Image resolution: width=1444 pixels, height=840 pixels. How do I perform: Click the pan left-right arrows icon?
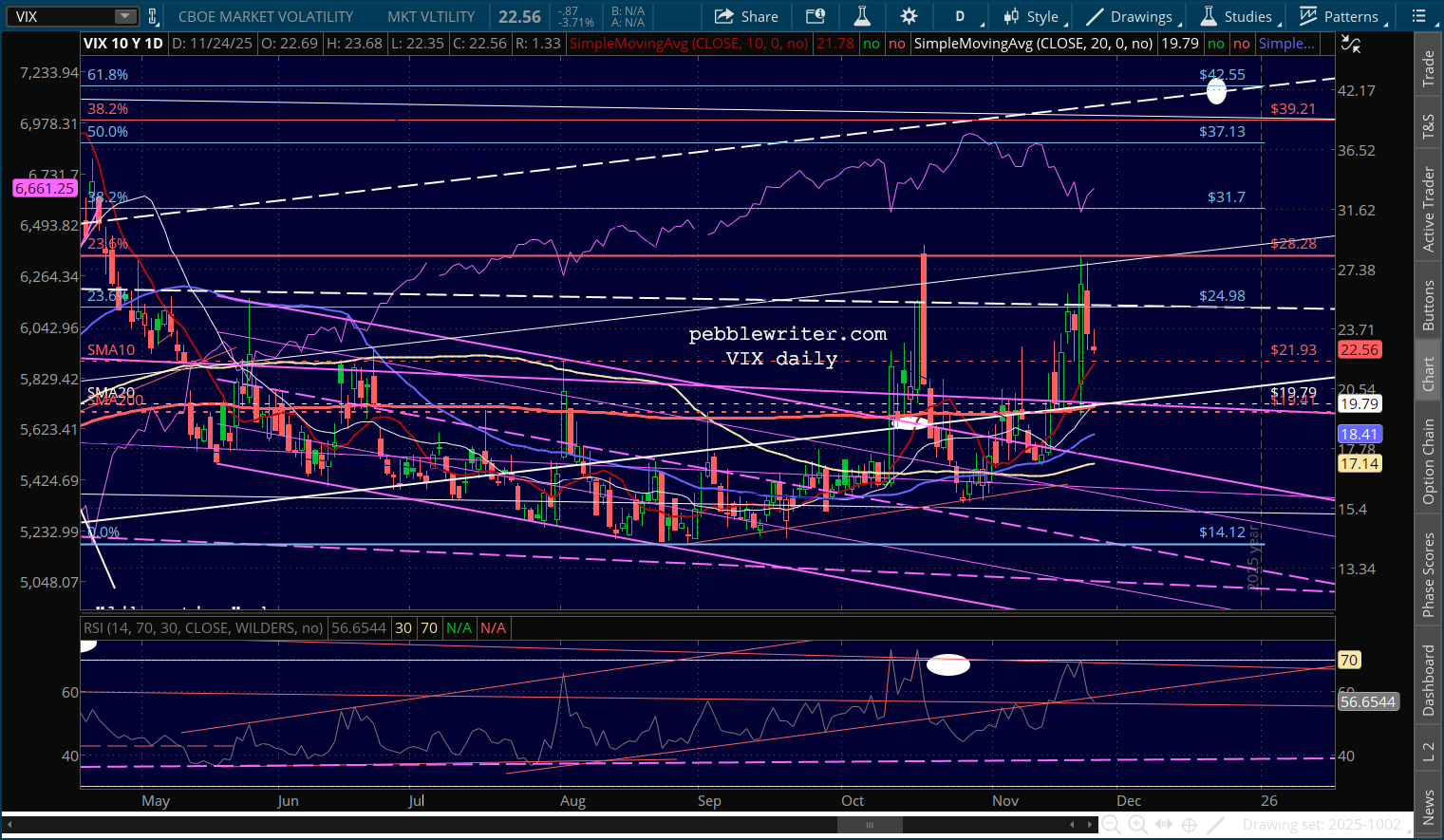click(x=1163, y=825)
